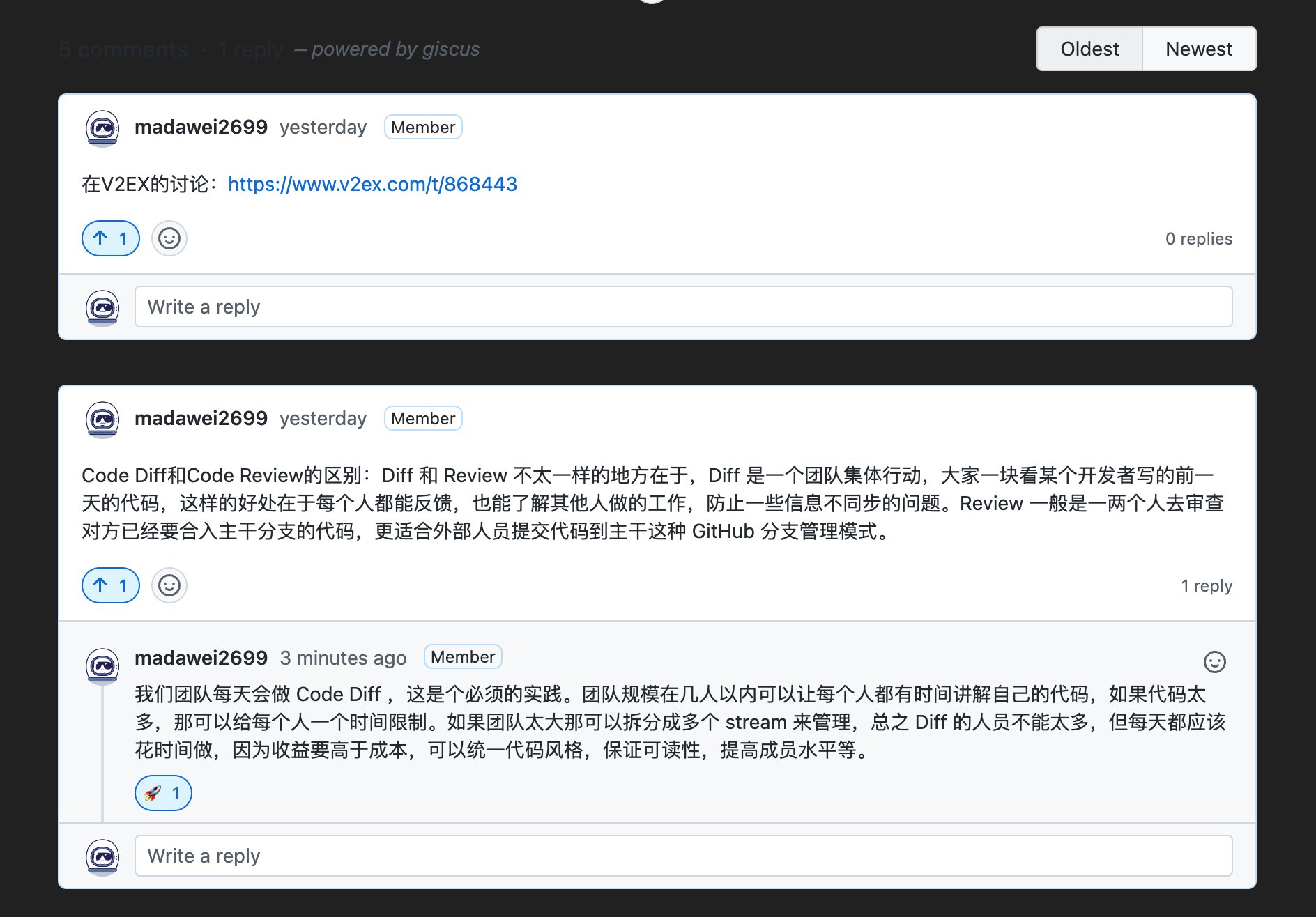Click the avatar next to the reply box

point(102,307)
